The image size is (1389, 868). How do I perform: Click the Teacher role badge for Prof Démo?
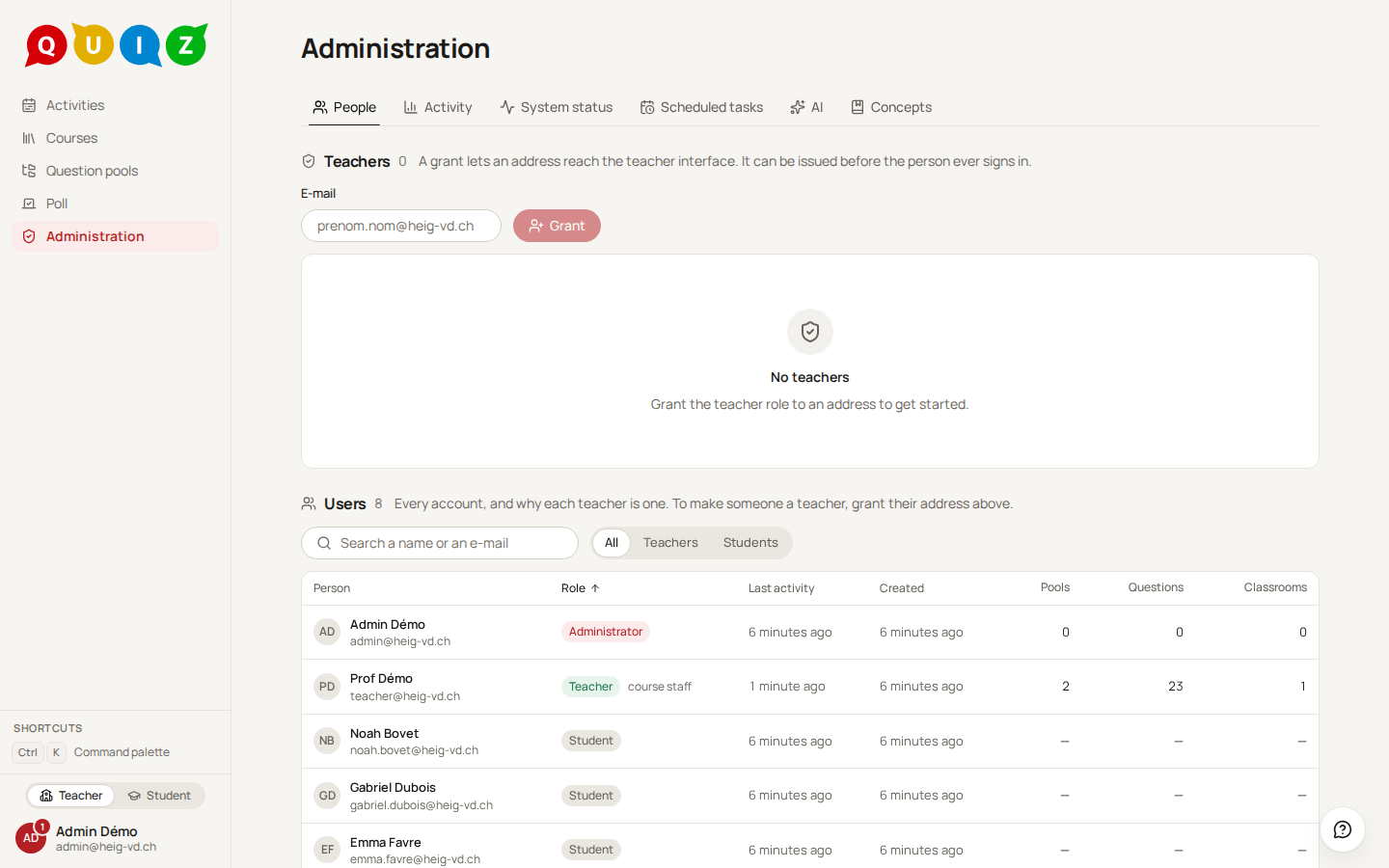[x=590, y=687]
